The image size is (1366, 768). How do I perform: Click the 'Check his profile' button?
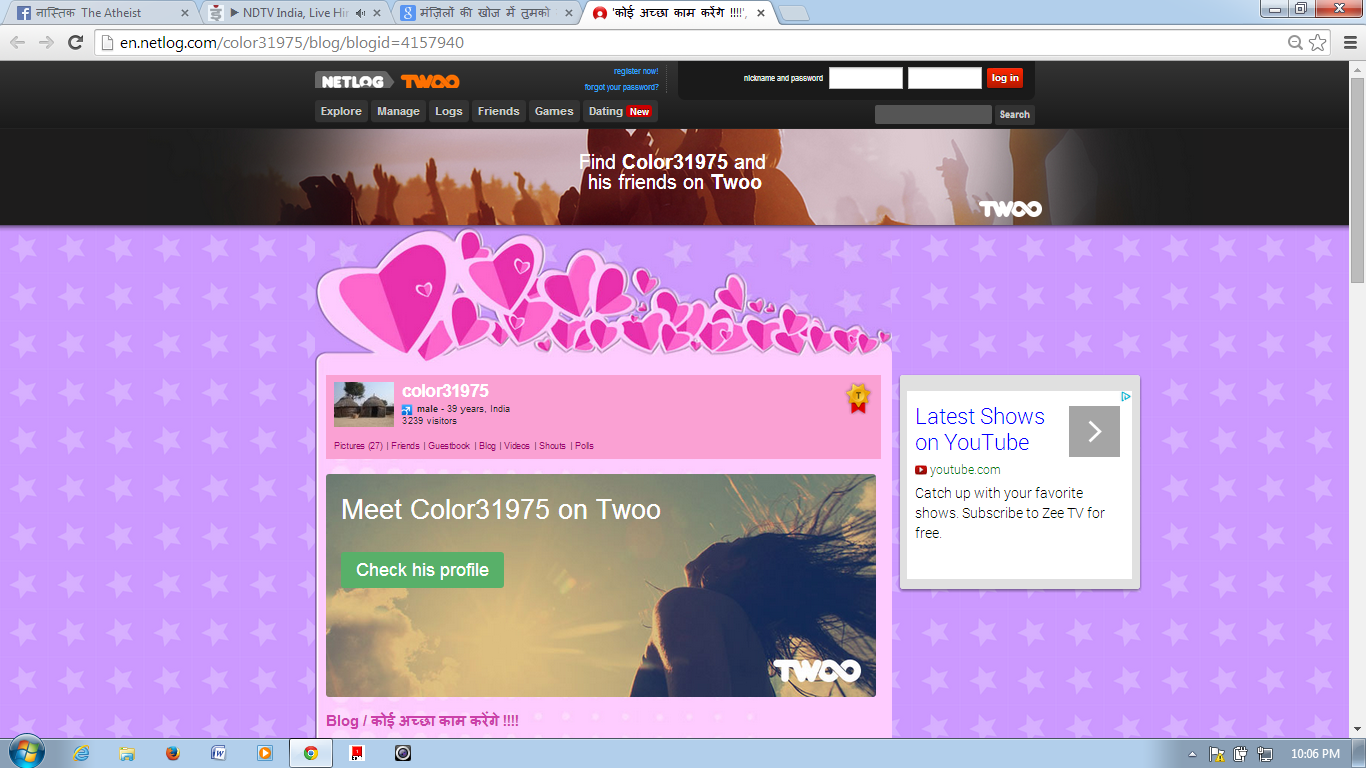pyautogui.click(x=422, y=570)
